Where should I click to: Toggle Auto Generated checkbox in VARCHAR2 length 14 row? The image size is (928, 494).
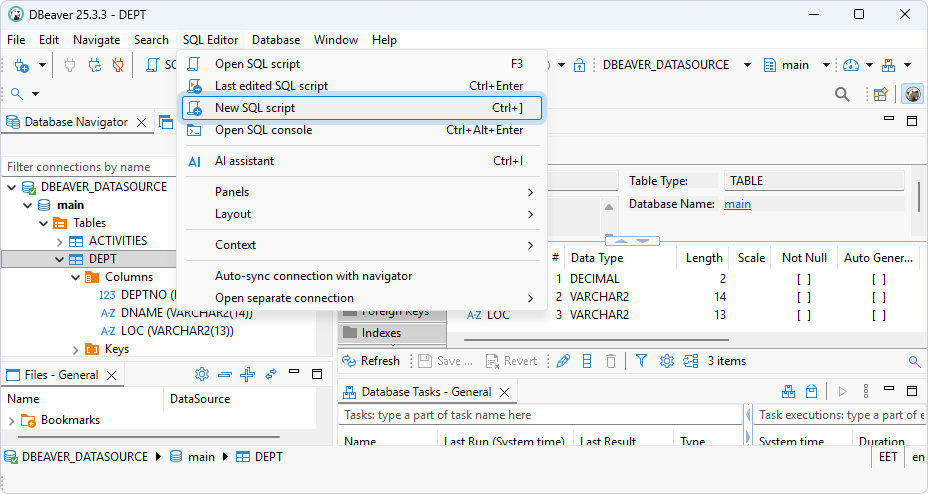879,297
